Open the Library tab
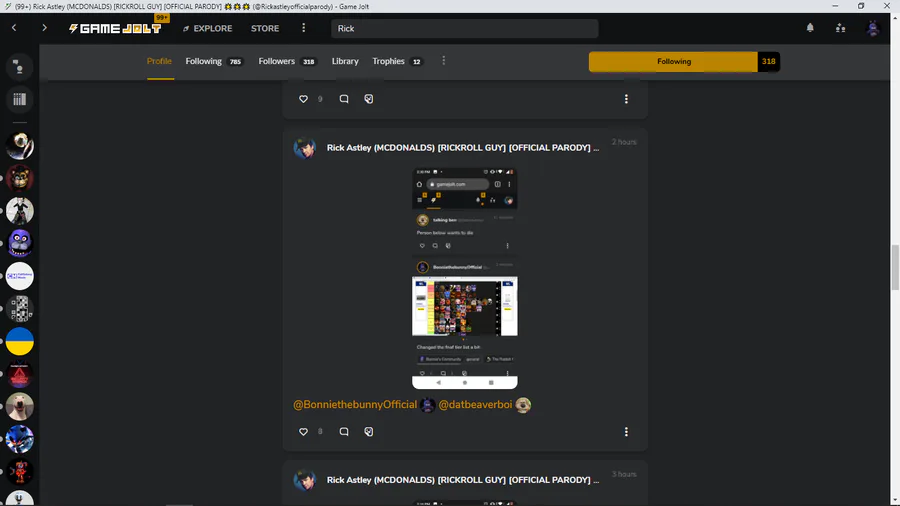 pos(345,61)
